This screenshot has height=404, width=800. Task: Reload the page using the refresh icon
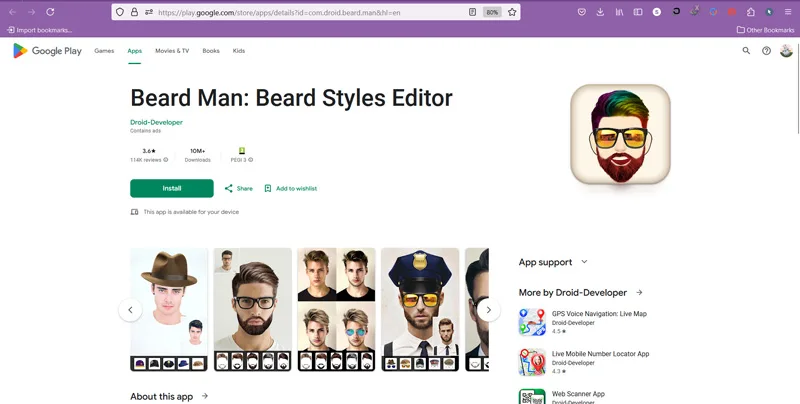coord(50,12)
